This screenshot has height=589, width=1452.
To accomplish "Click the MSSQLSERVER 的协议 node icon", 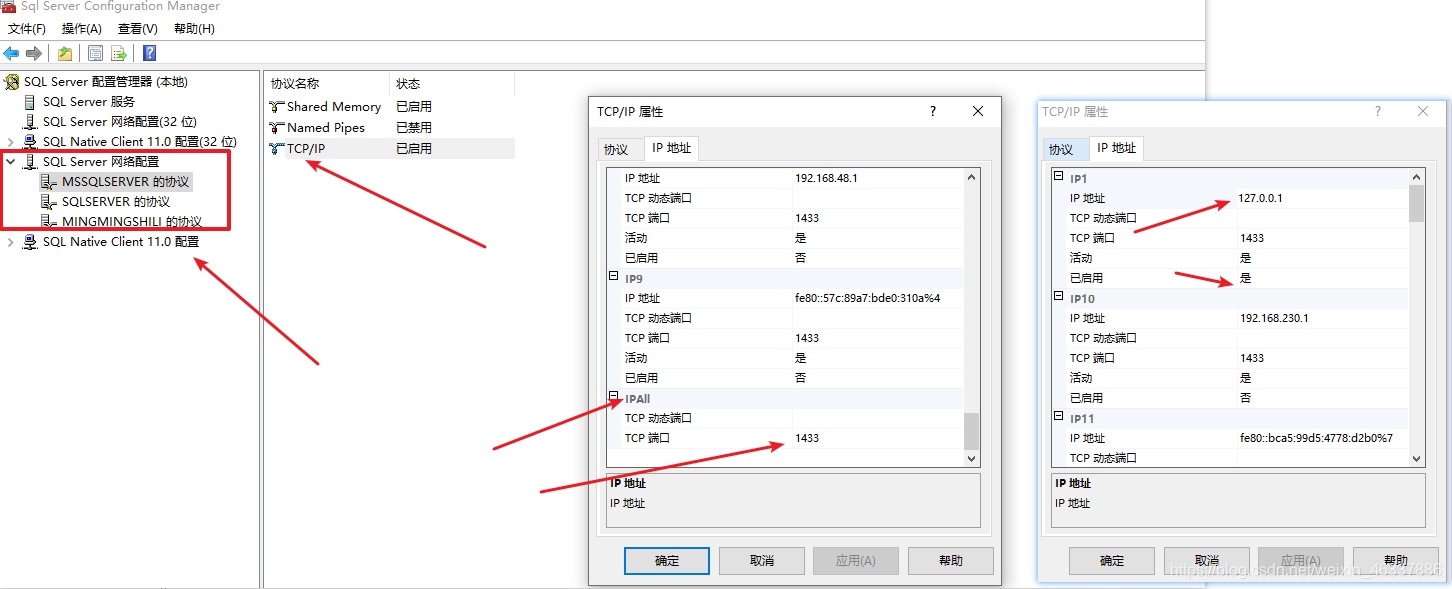I will 49,182.
